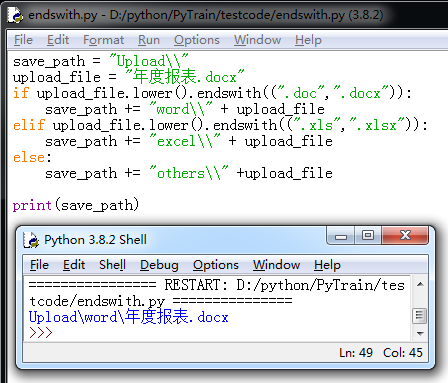Click the Python icon in editor title bar
The image size is (448, 383).
point(15,15)
